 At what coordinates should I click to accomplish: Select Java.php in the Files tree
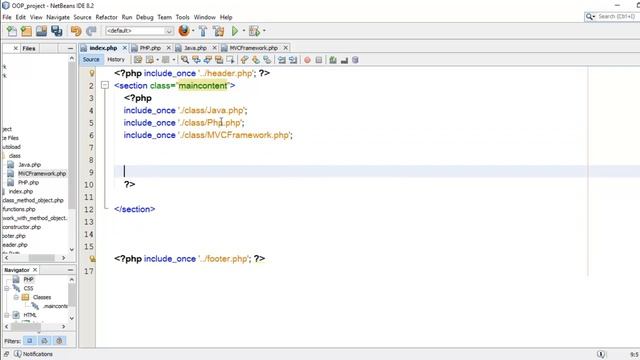pyautogui.click(x=29, y=164)
